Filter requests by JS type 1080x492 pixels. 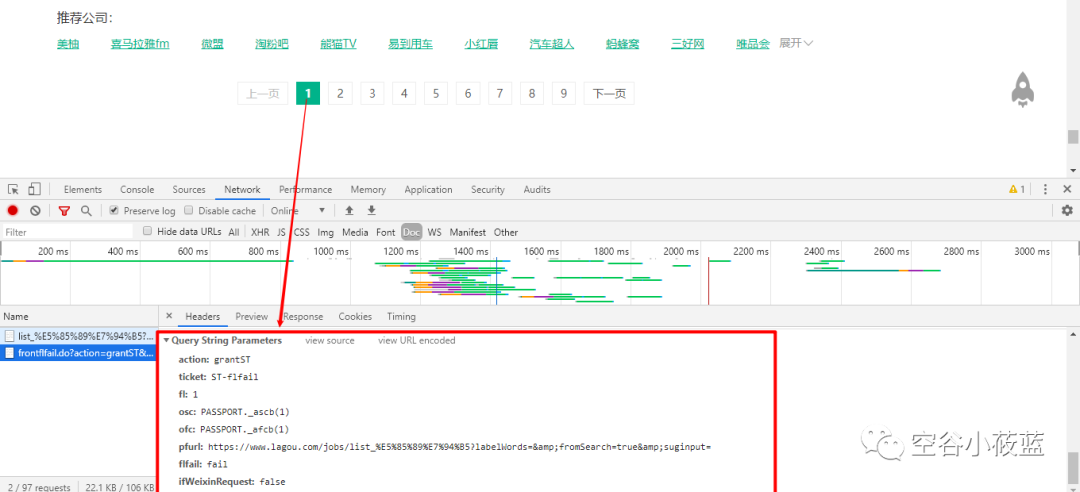coord(281,232)
